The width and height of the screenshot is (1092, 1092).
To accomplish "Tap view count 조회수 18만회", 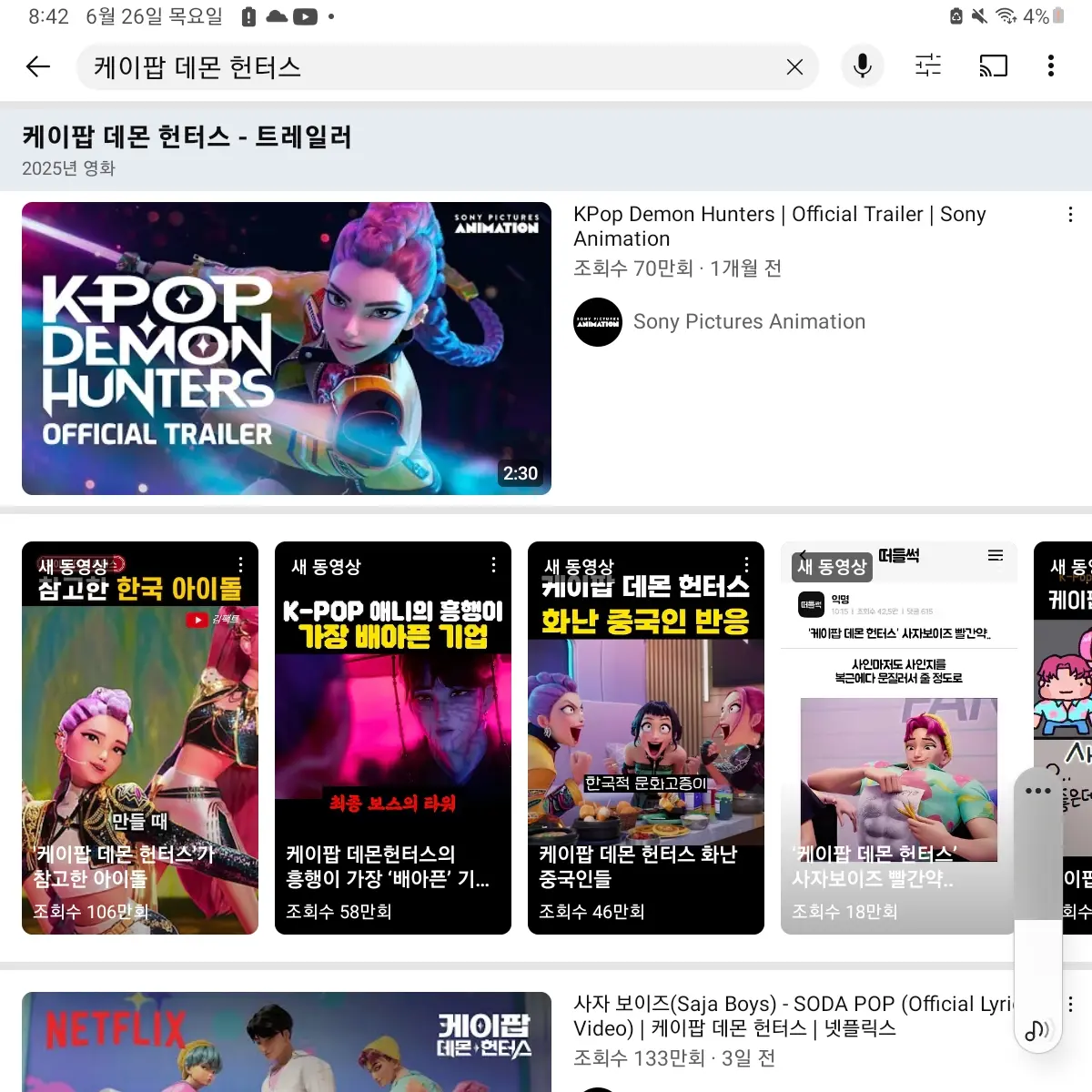I will 844,912.
